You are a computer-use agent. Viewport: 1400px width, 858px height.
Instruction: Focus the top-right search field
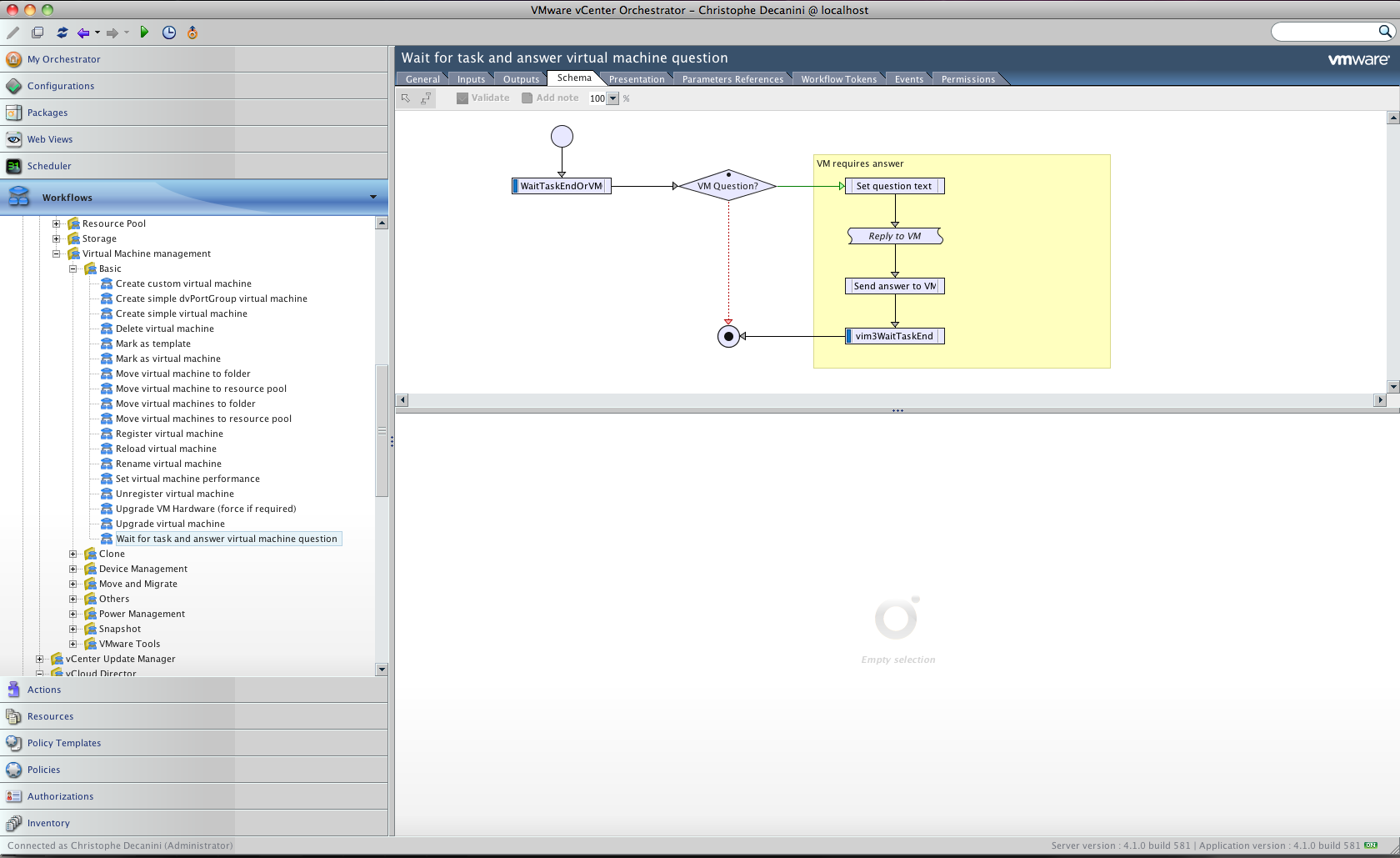[1325, 32]
